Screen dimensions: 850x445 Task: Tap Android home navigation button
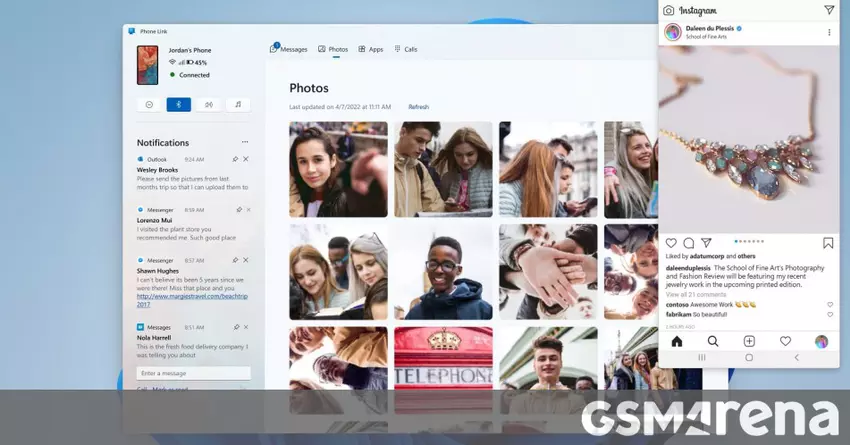749,357
